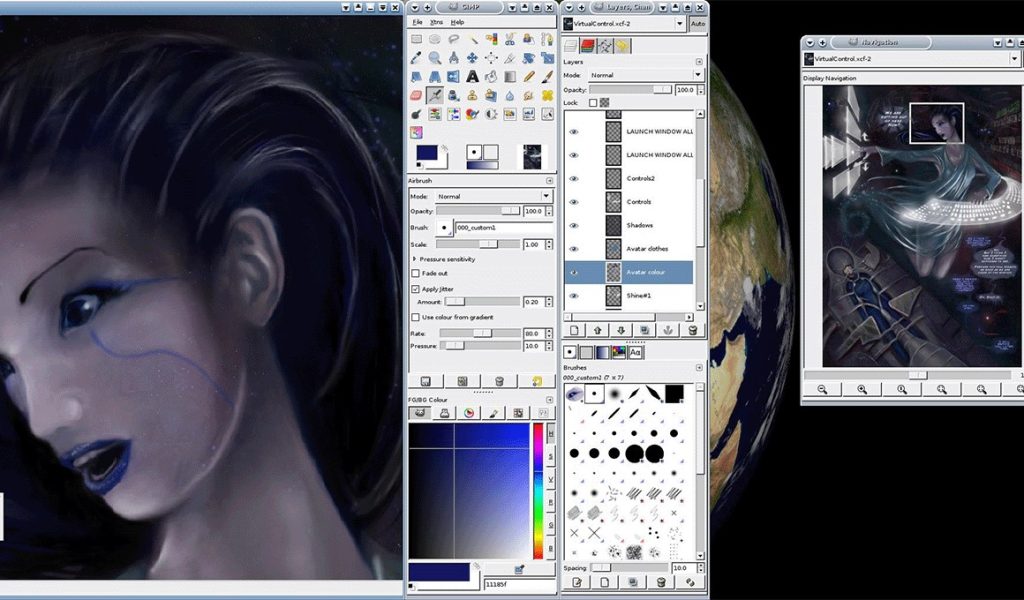This screenshot has width=1024, height=600.
Task: Open the Xtns menu
Action: point(436,21)
